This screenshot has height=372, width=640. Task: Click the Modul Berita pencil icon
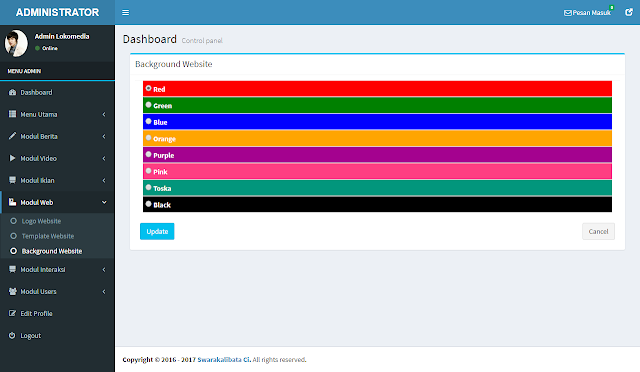(x=12, y=136)
